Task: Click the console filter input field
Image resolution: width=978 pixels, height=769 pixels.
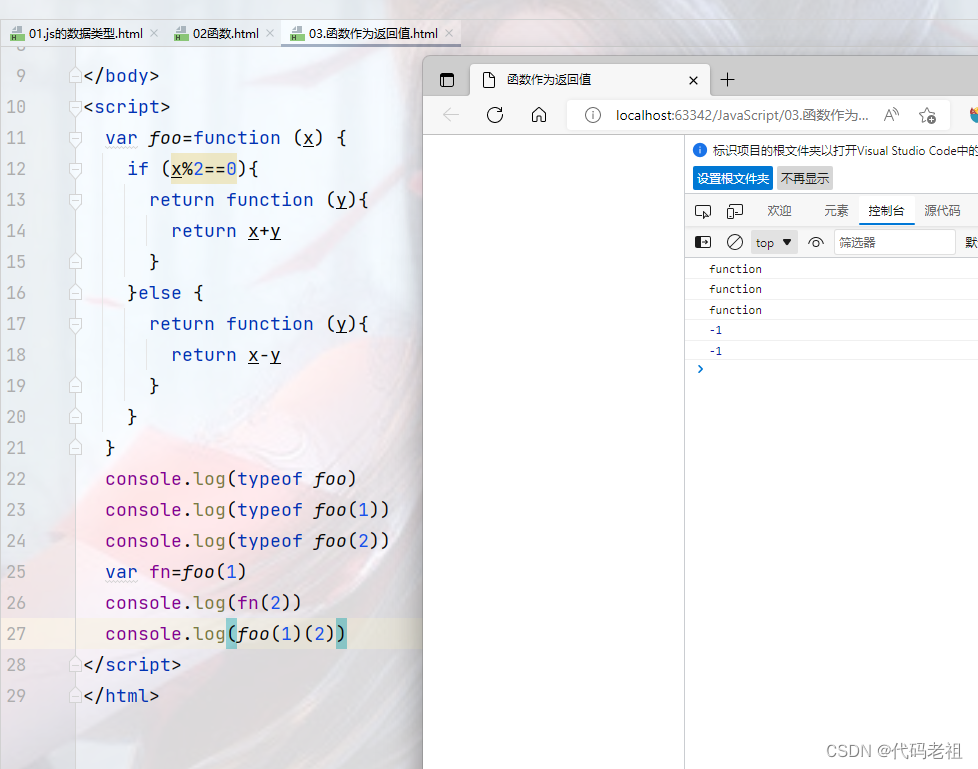Action: click(x=894, y=242)
